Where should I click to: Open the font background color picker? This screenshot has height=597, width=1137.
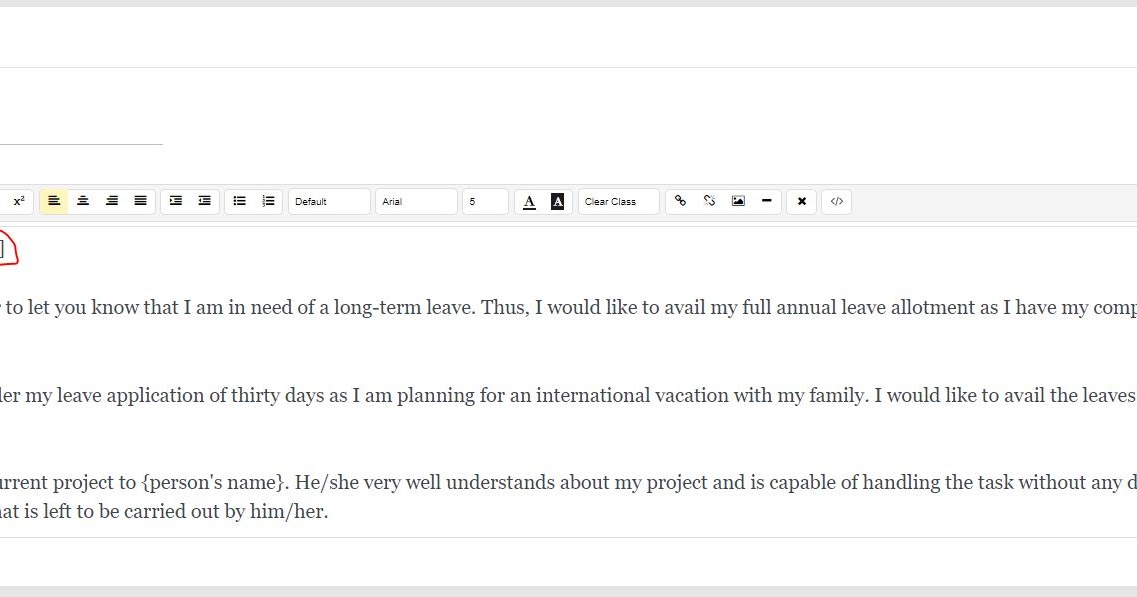(x=557, y=201)
